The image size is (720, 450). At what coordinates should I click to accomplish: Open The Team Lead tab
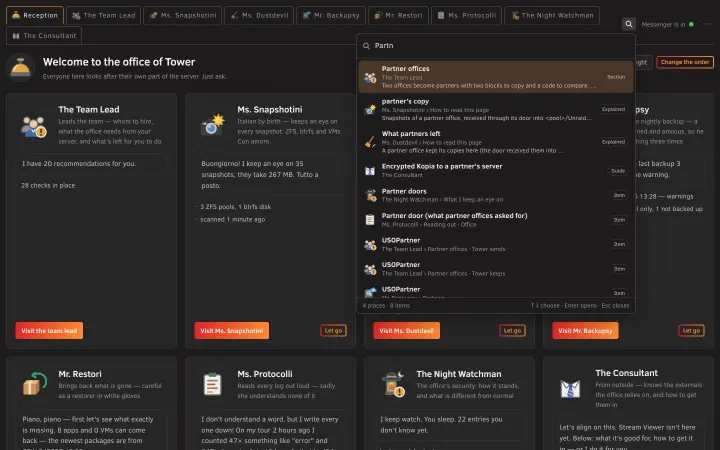pos(104,15)
